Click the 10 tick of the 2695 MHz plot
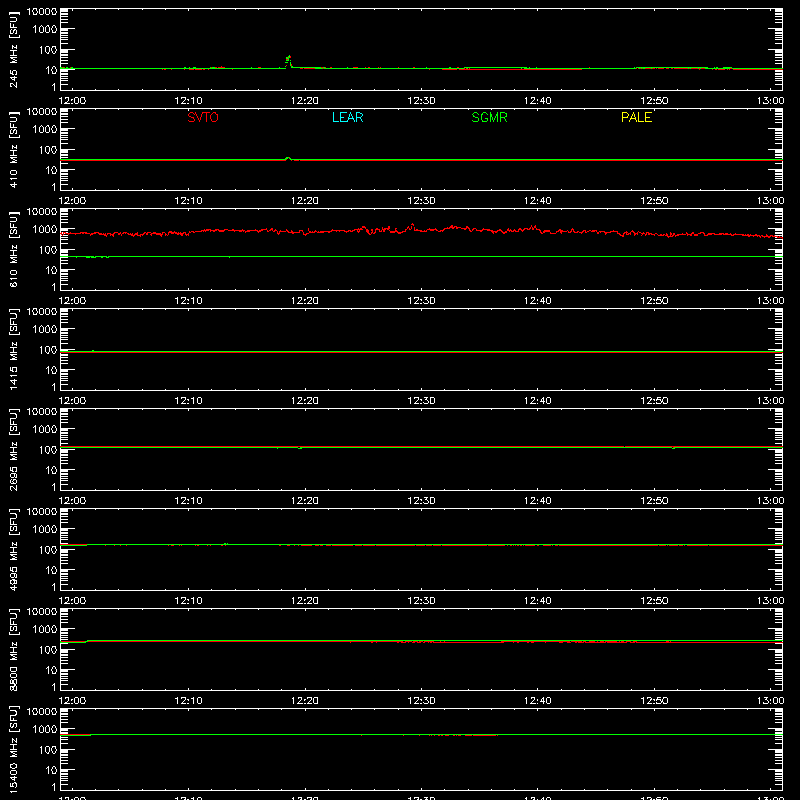This screenshot has height=800, width=800. click(x=52, y=470)
